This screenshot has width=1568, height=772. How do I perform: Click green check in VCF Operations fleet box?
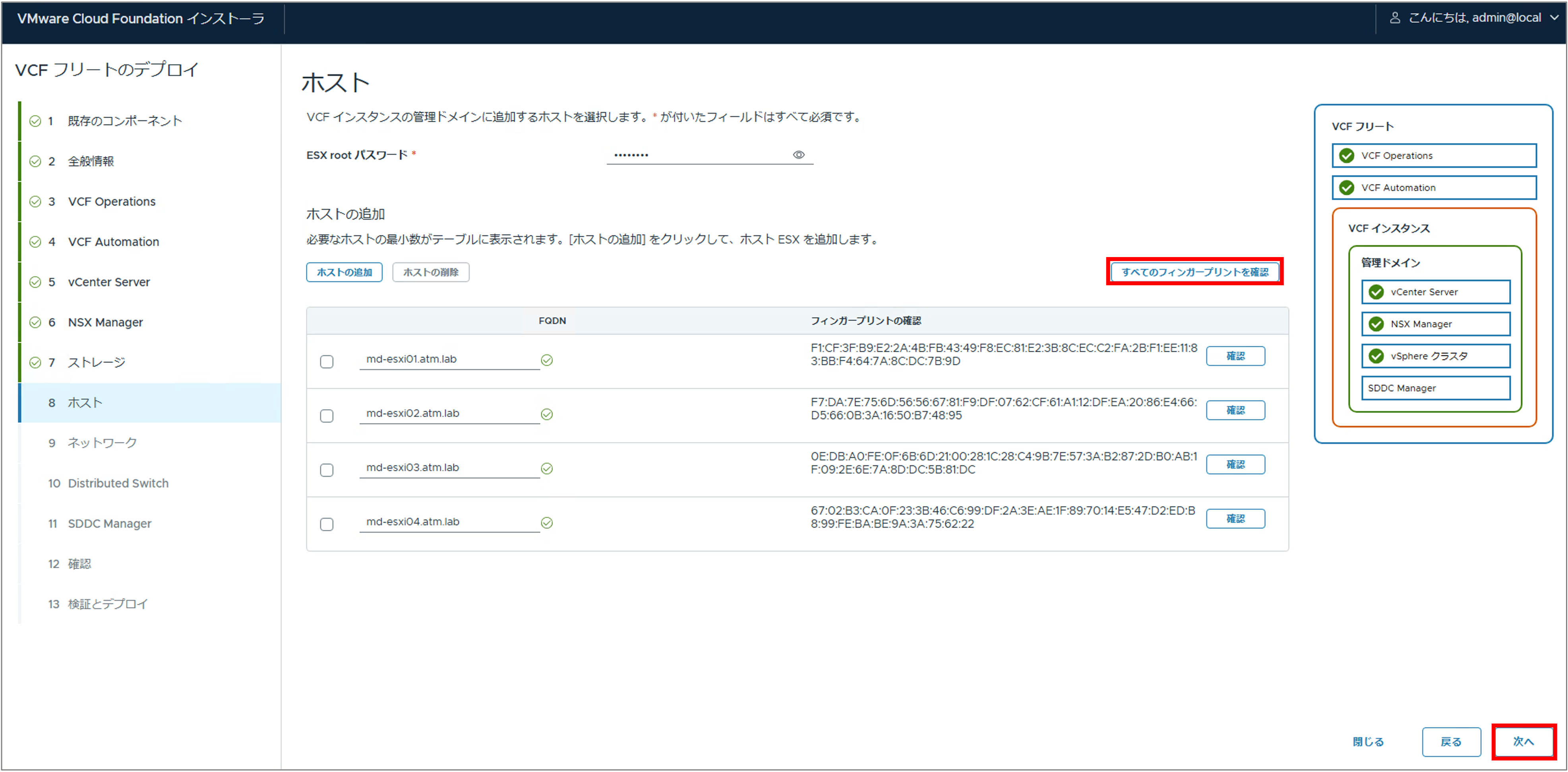[x=1346, y=155]
